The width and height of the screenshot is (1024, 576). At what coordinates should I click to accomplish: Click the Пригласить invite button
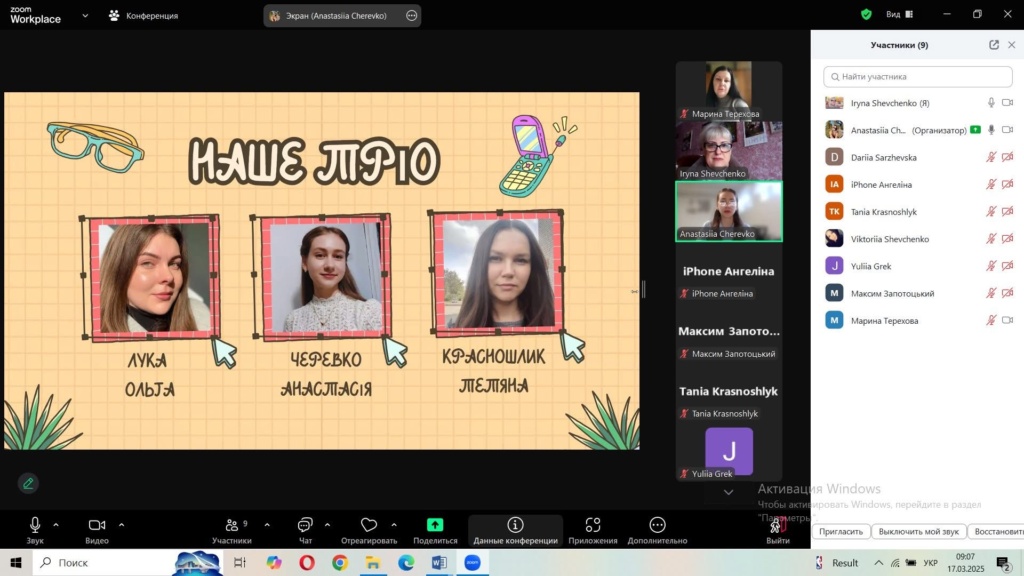[x=841, y=532]
